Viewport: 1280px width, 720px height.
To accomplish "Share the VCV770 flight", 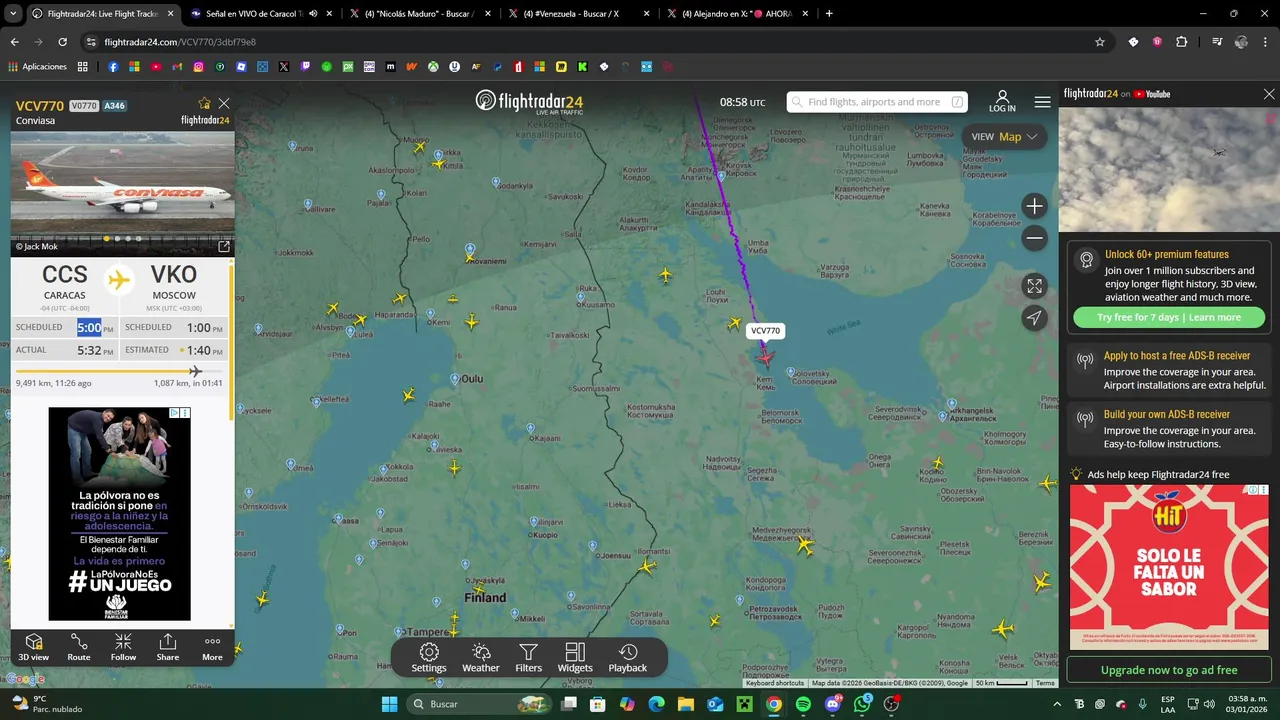I will click(168, 647).
